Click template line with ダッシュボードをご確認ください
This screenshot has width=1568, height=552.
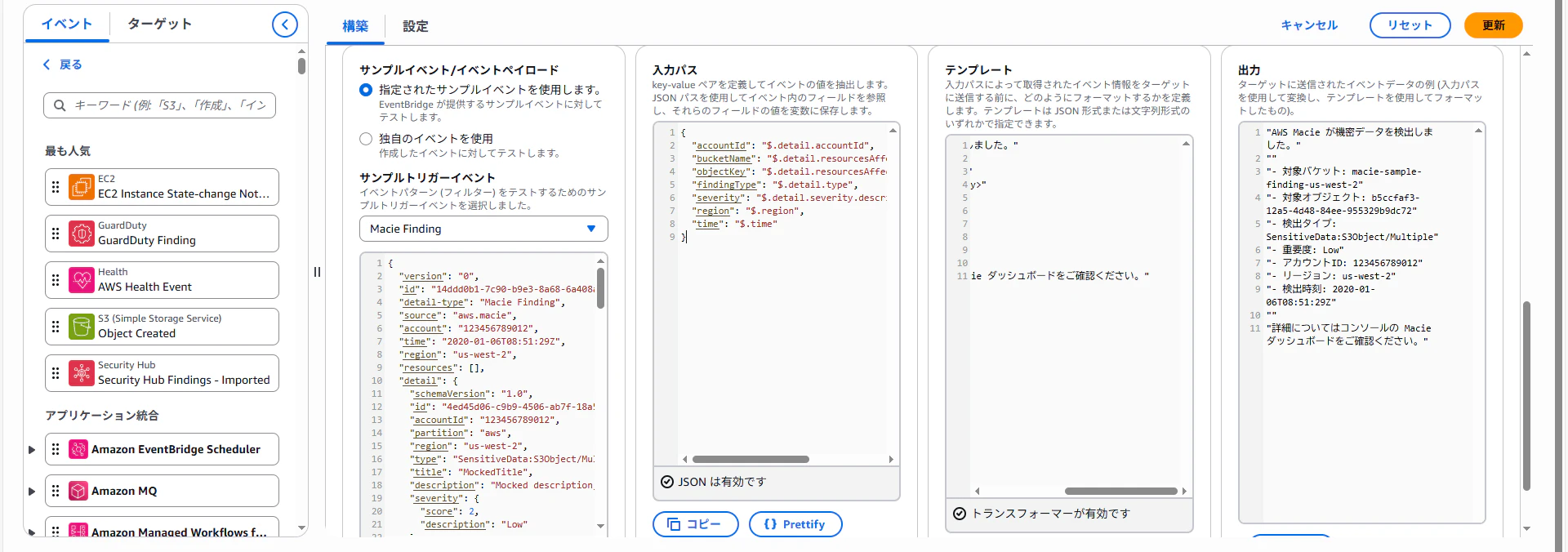pos(1060,276)
